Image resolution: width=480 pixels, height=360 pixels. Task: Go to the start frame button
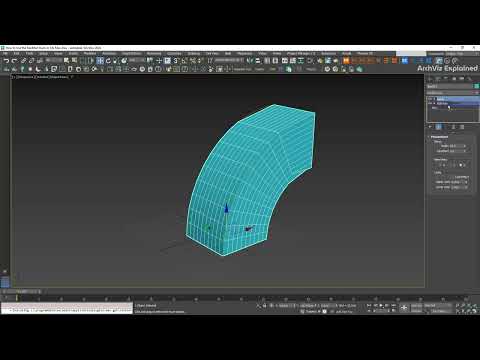click(369, 305)
